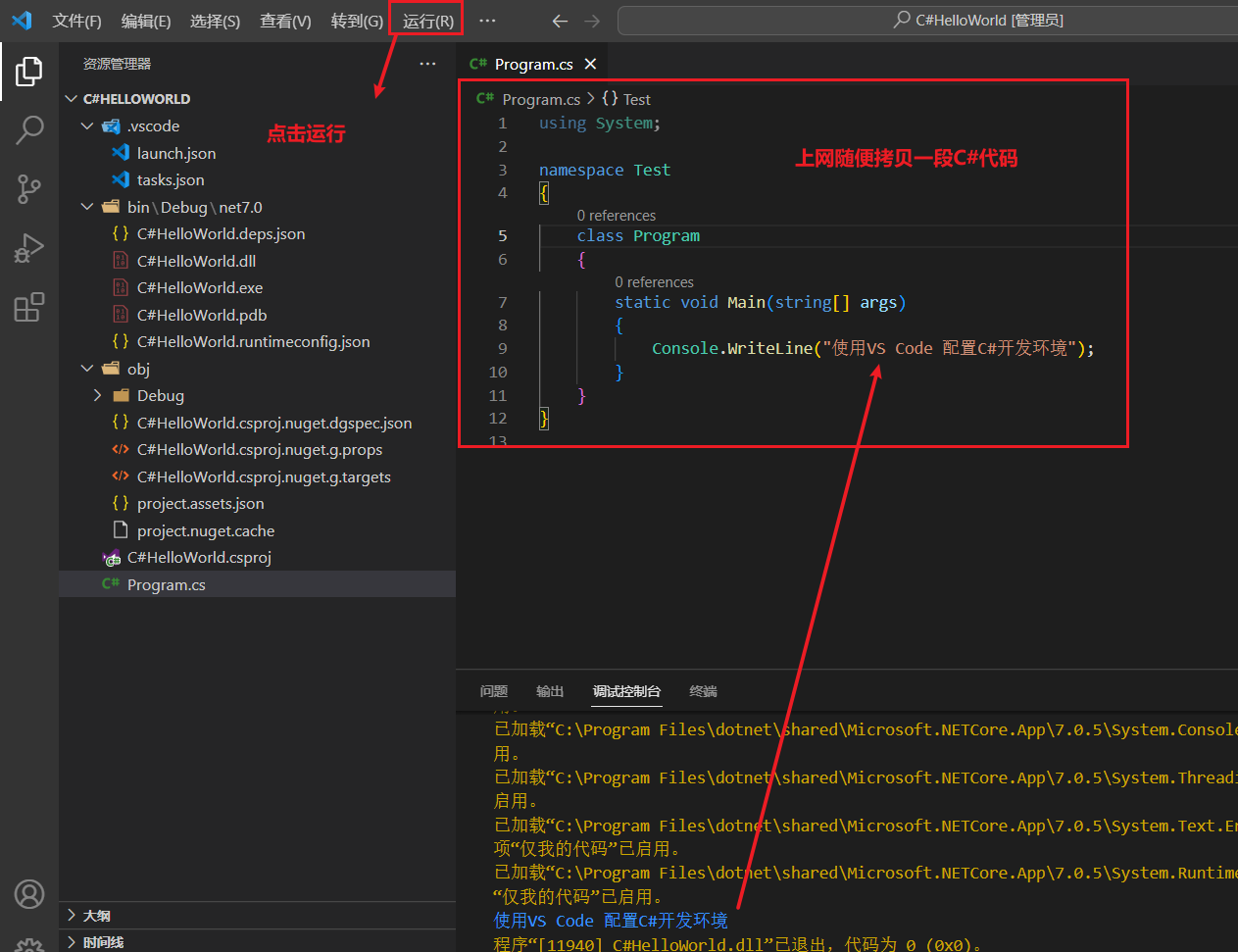Click '0 references' above class Program
Screen dimensions: 1238x952
(617, 216)
